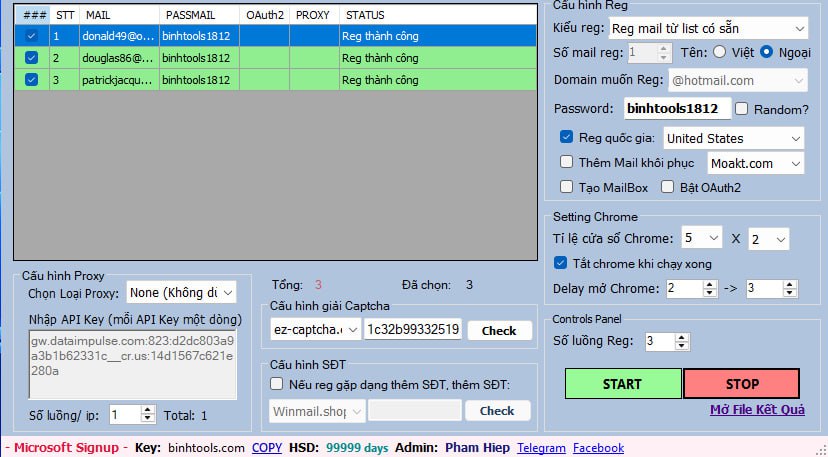Open the Chọn Loại Proxy dropdown
The image size is (828, 457).
click(x=181, y=293)
